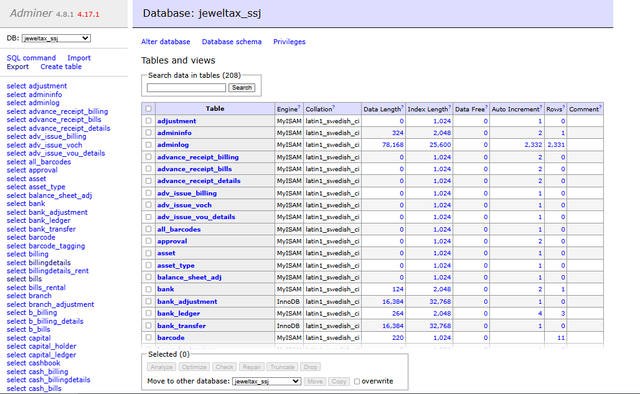Viewport: 640px width, 394px height.
Task: Focus the search data in tables field
Action: (186, 87)
